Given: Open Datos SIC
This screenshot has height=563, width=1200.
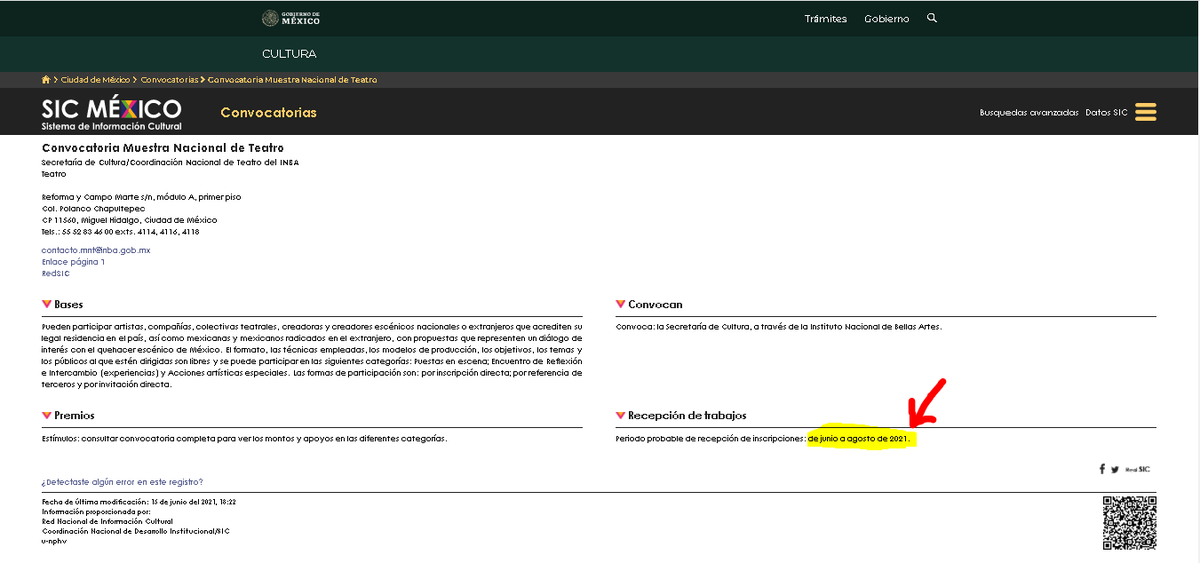Looking at the screenshot, I should tap(1106, 113).
